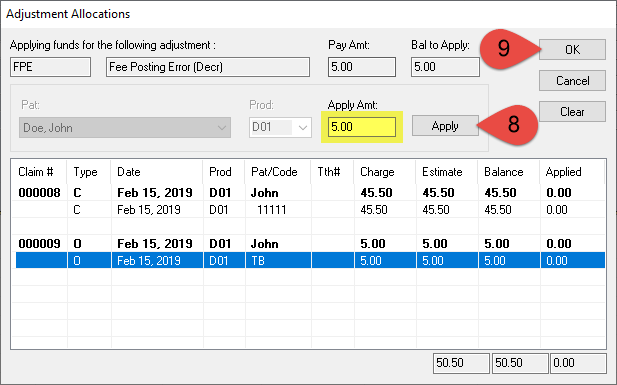Viewport: 617px width, 385px height.
Task: Click bold 5.00 Estimate for claim 000009
Action: click(x=435, y=244)
